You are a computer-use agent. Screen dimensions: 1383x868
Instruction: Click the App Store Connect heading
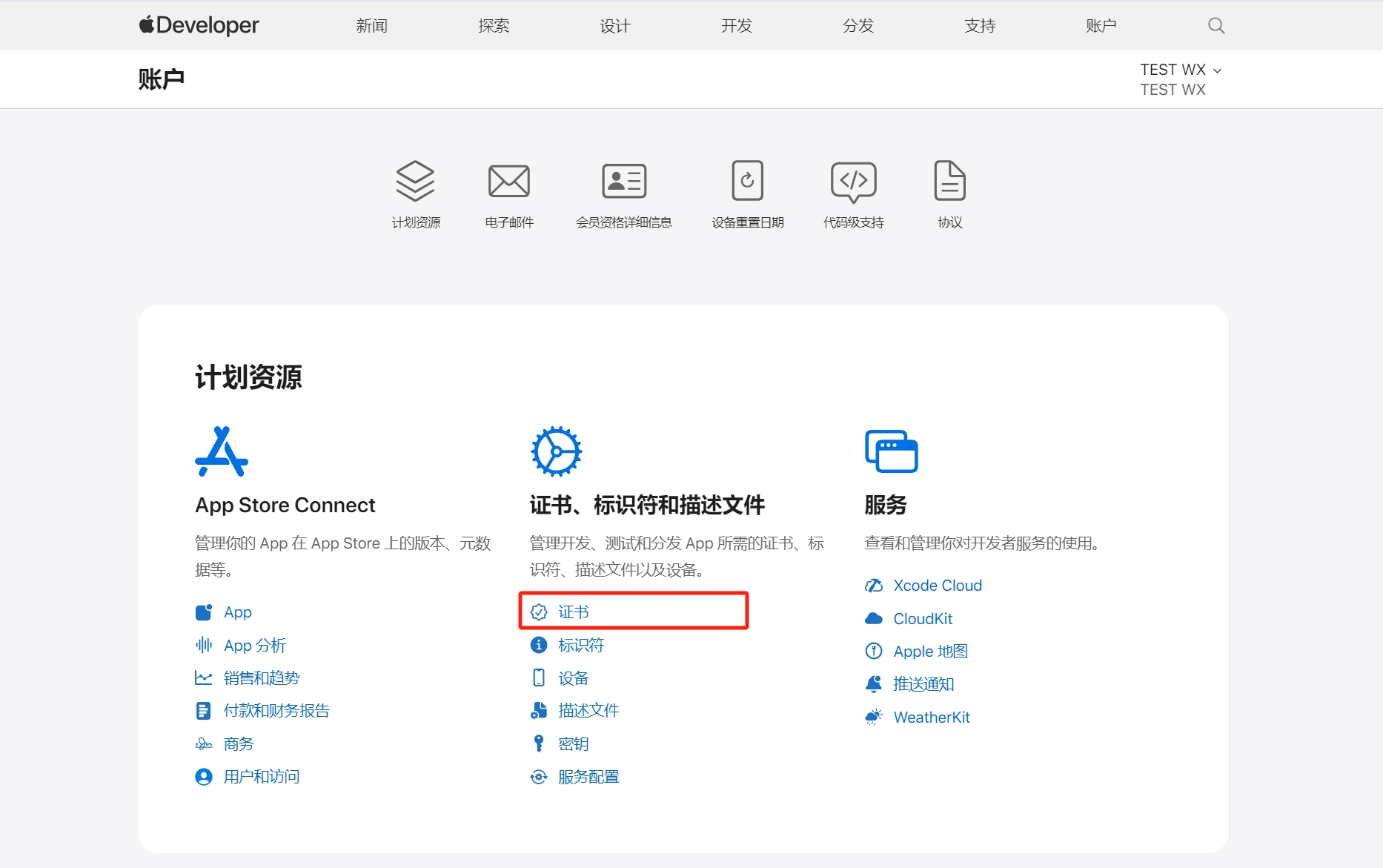pos(285,505)
